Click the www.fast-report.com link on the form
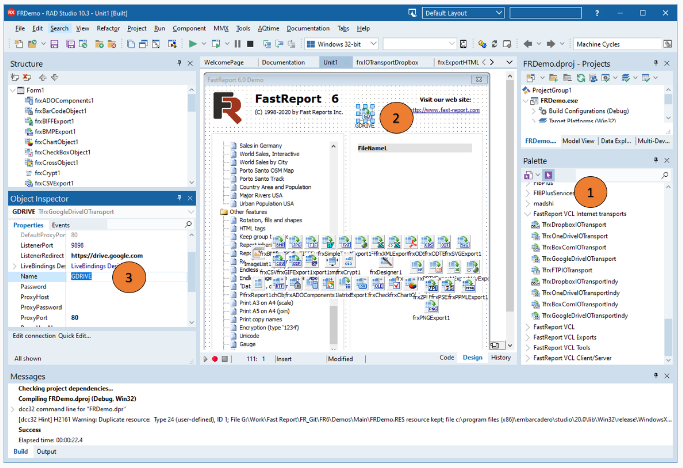This screenshot has height=468, width=683. pos(446,110)
